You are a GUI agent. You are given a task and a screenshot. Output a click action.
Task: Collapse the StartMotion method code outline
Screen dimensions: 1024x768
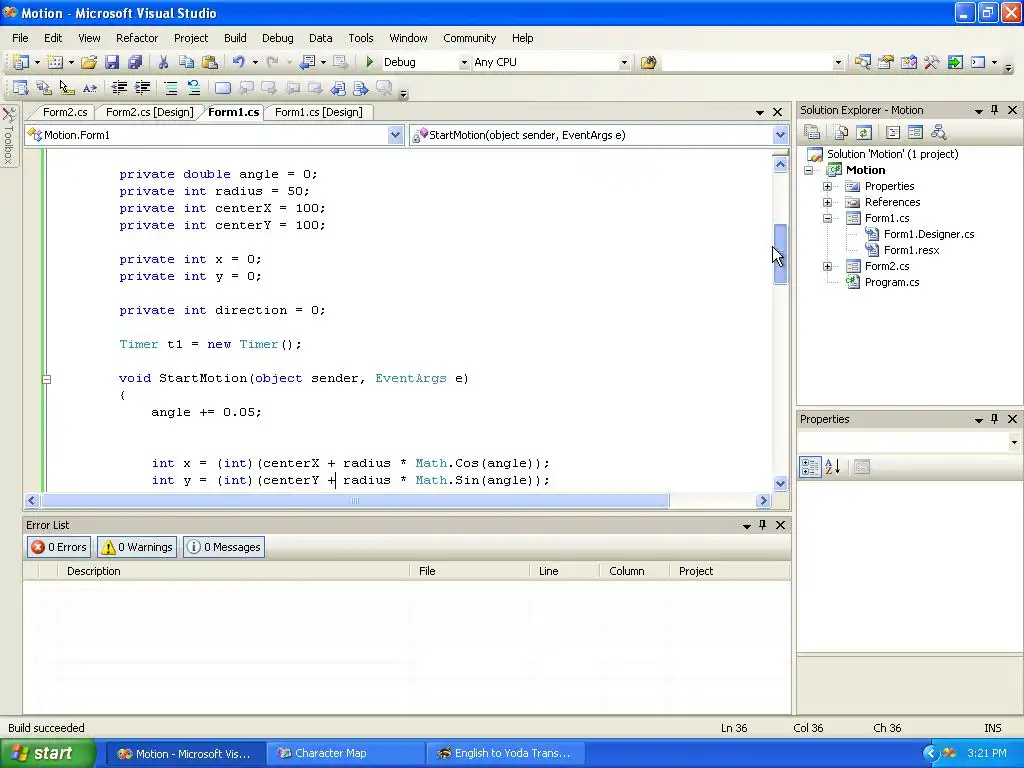point(46,379)
